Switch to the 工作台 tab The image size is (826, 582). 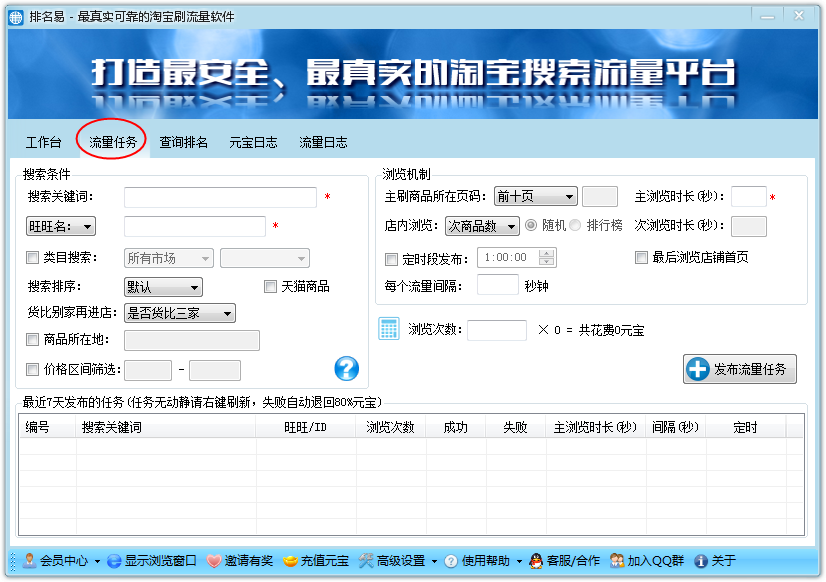[44, 142]
